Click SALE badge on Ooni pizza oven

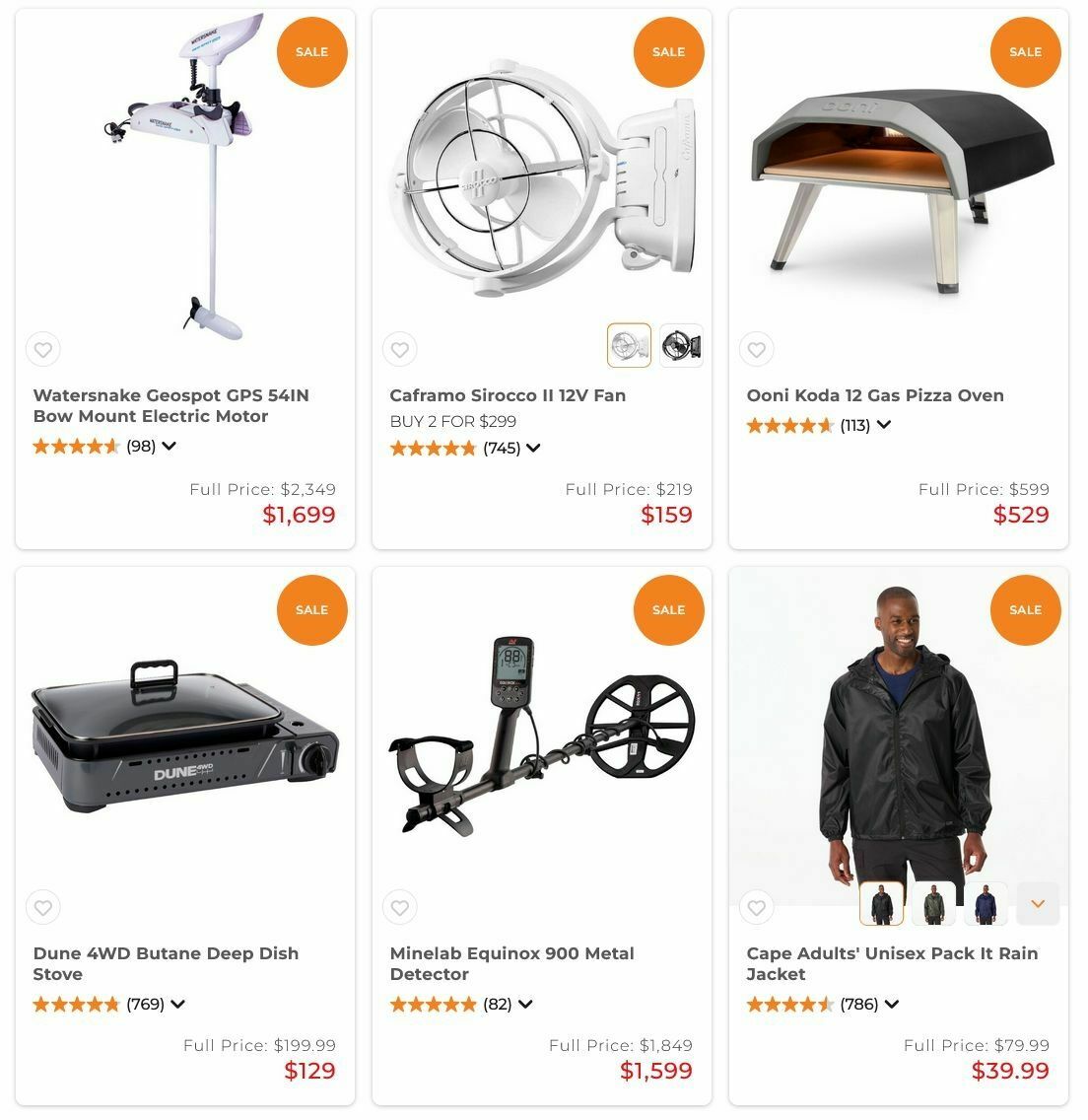coord(1025,52)
